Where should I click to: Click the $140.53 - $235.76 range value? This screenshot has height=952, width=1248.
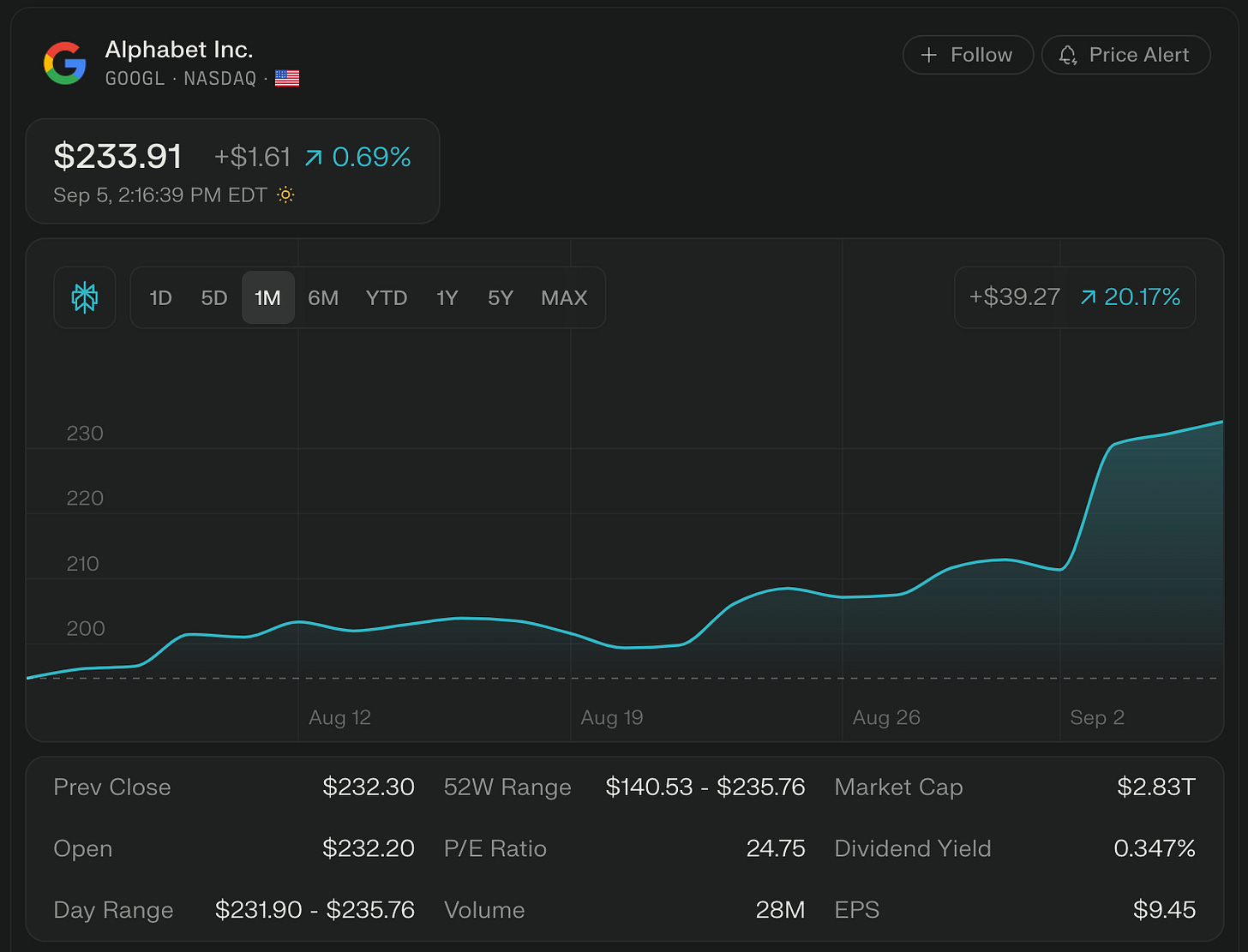[x=705, y=787]
